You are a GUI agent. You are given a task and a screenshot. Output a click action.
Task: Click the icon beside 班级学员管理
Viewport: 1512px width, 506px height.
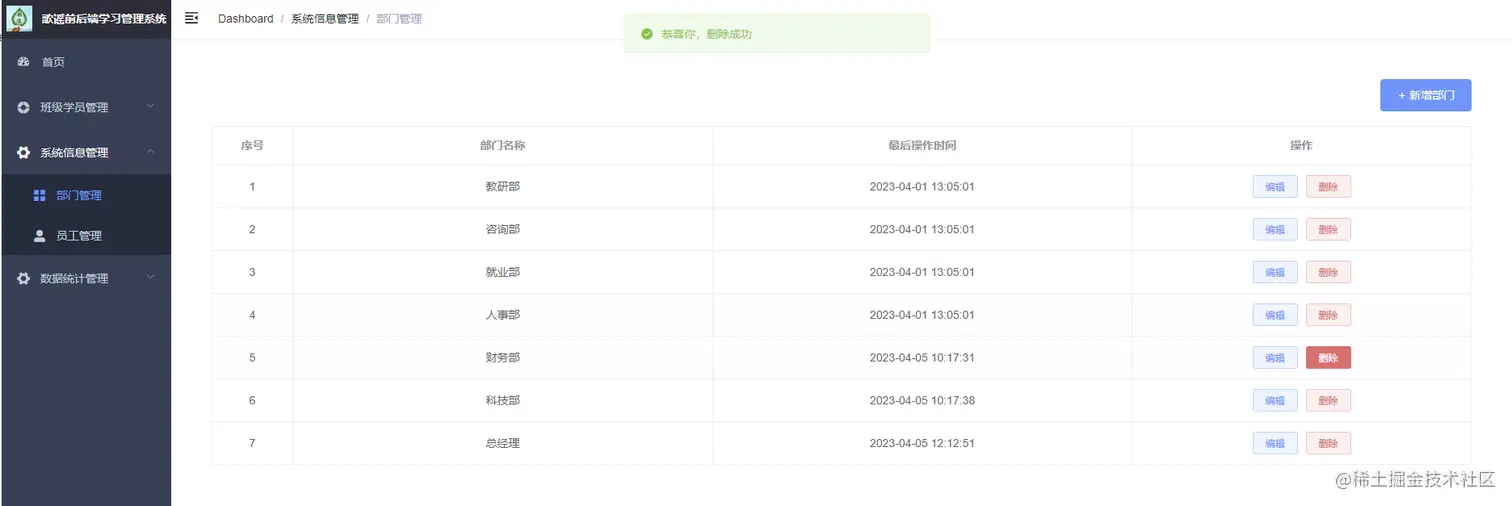tap(24, 107)
